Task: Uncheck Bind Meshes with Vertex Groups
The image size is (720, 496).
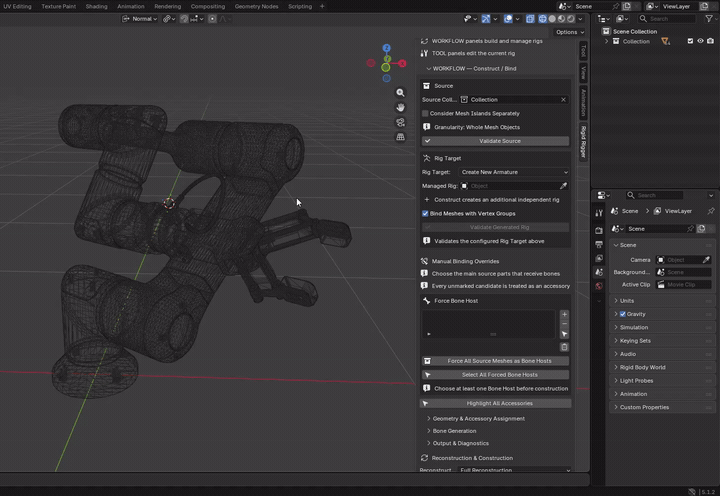Action: click(x=425, y=214)
